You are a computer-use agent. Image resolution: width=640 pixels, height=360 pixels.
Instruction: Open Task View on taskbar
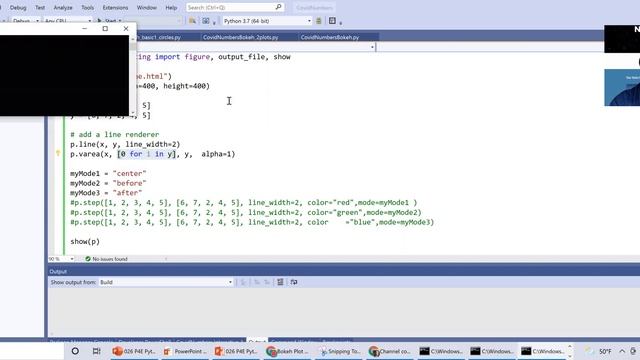point(96,351)
